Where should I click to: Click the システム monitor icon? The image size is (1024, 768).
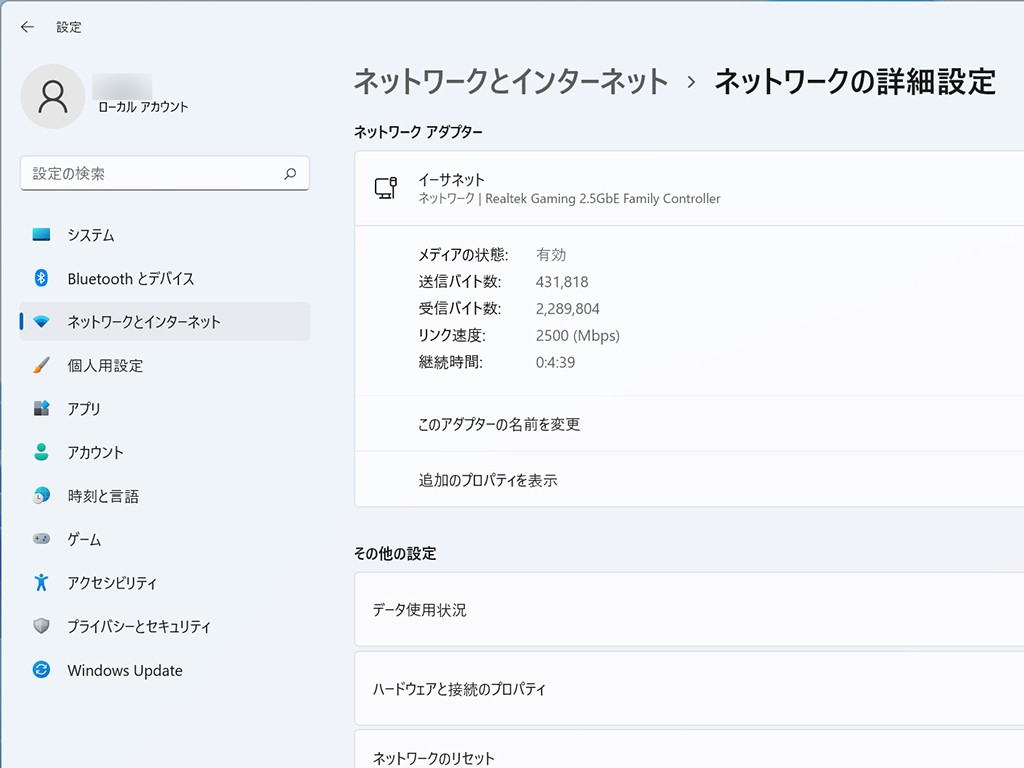point(41,235)
